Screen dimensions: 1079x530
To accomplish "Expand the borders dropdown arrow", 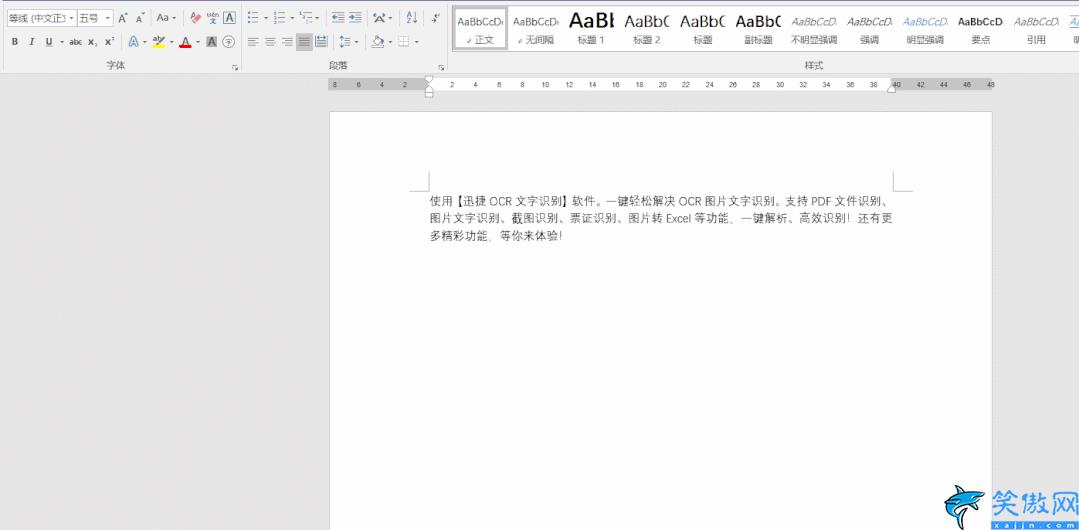I will point(416,42).
